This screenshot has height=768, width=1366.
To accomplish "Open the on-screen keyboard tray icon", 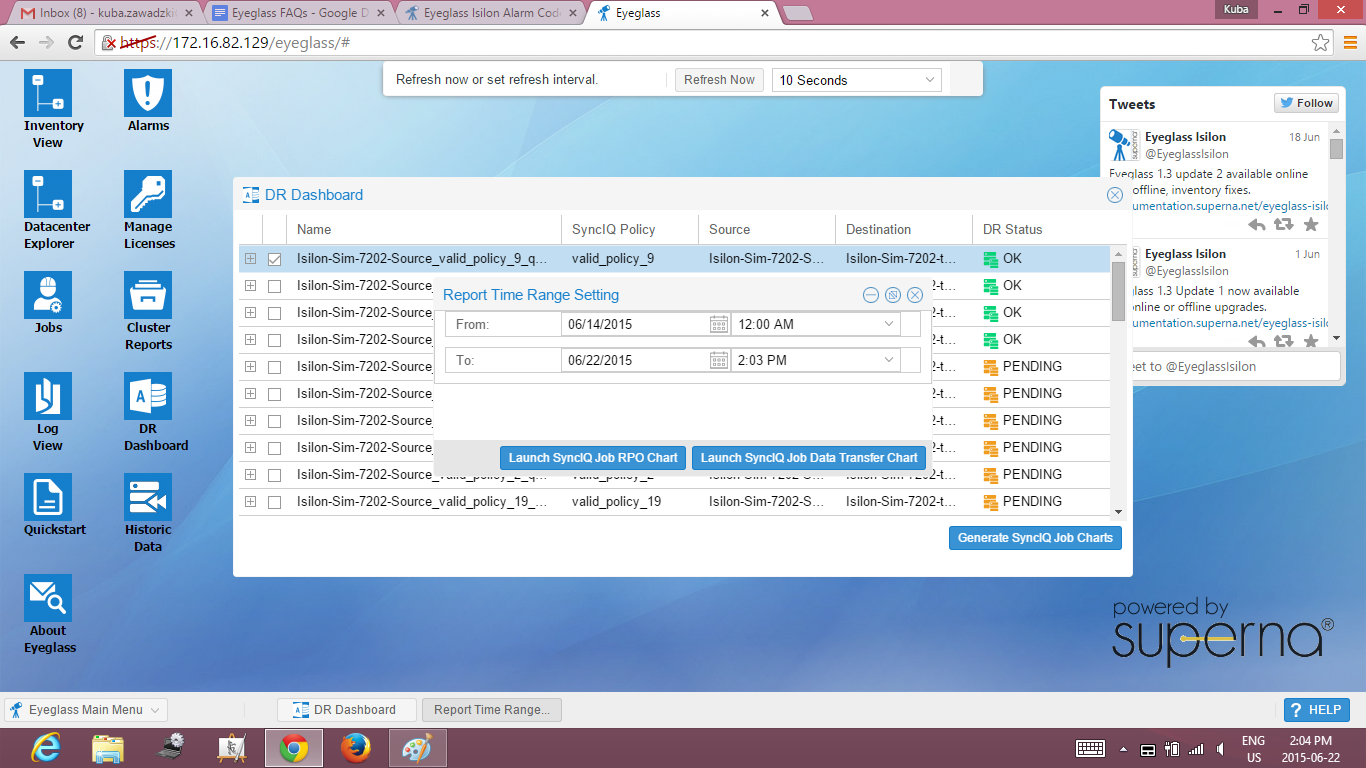I will (x=1090, y=749).
